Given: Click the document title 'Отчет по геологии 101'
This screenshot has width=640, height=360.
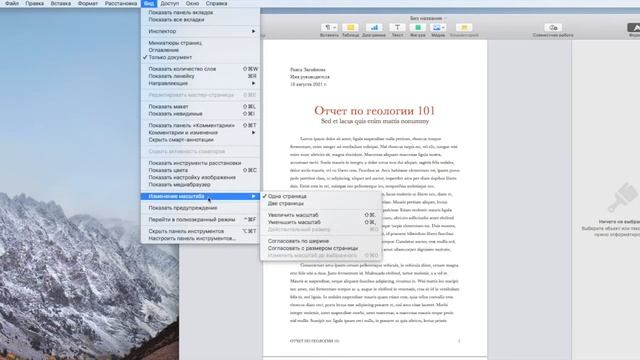Looking at the screenshot, I should click(375, 111).
